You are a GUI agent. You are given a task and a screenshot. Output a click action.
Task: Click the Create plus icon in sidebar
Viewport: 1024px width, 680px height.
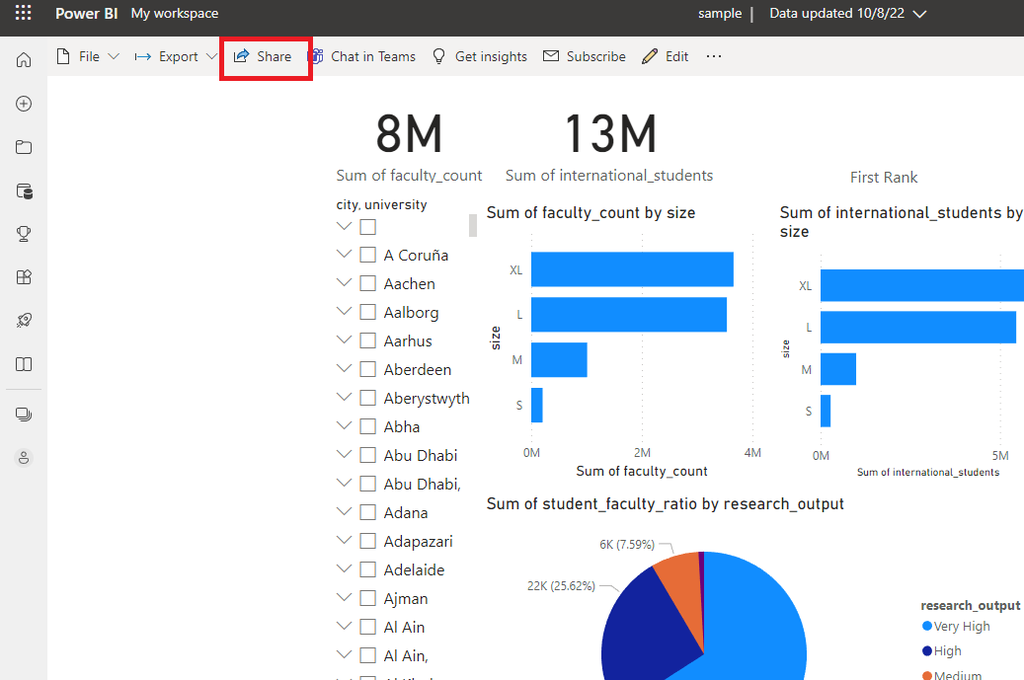click(x=24, y=104)
